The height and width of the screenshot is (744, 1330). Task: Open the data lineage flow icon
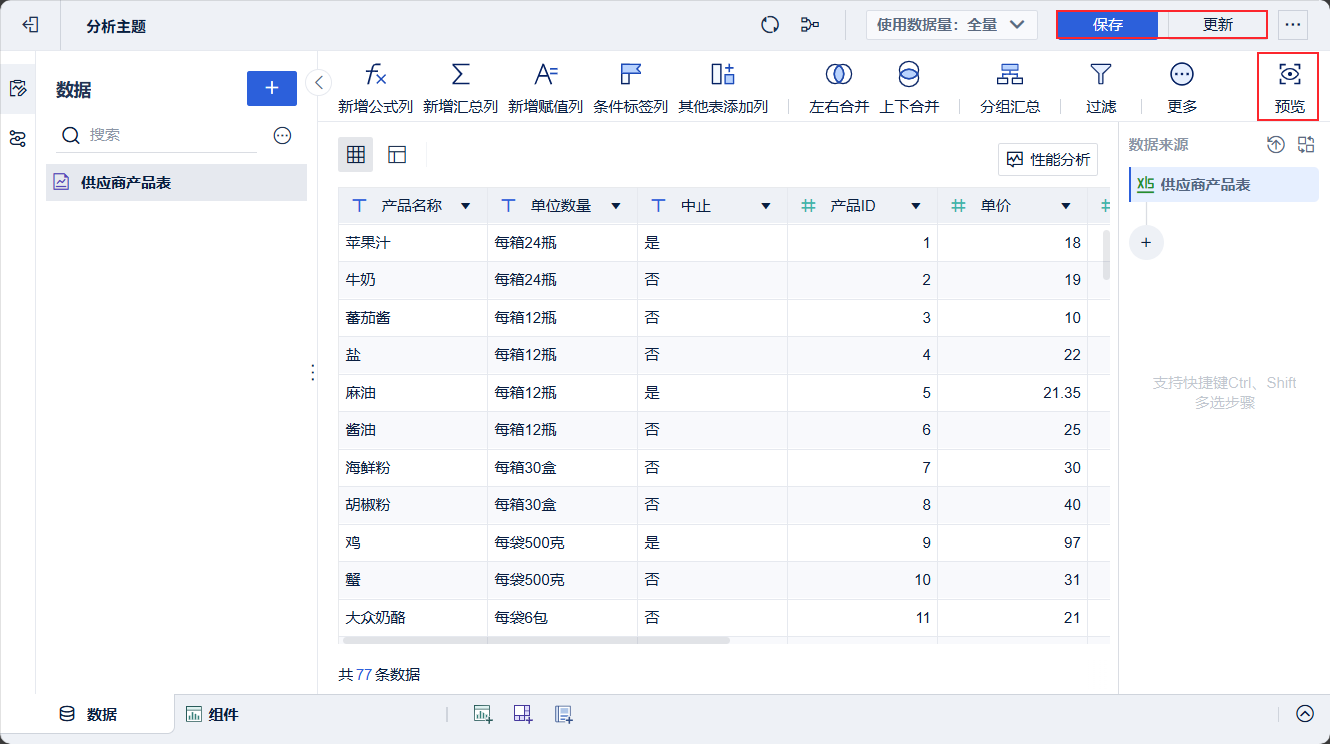[810, 25]
